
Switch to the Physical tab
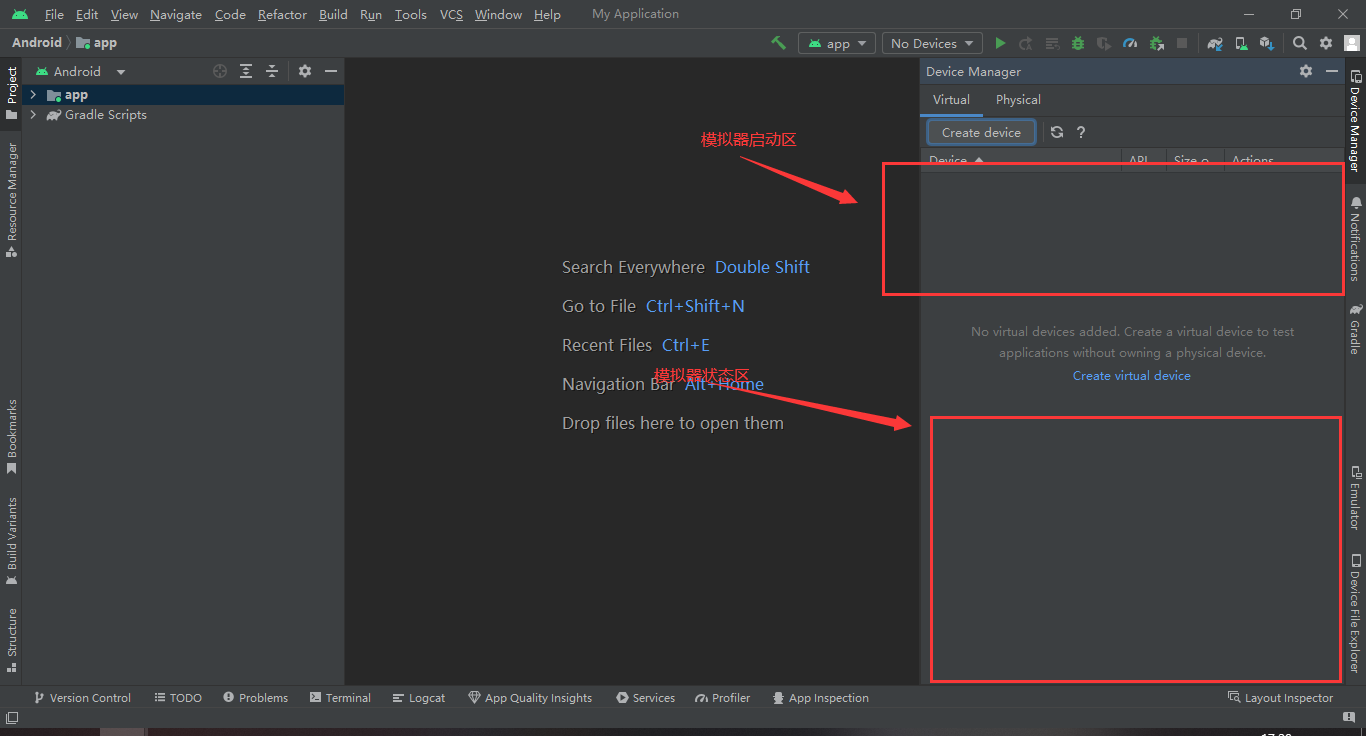pos(1018,99)
